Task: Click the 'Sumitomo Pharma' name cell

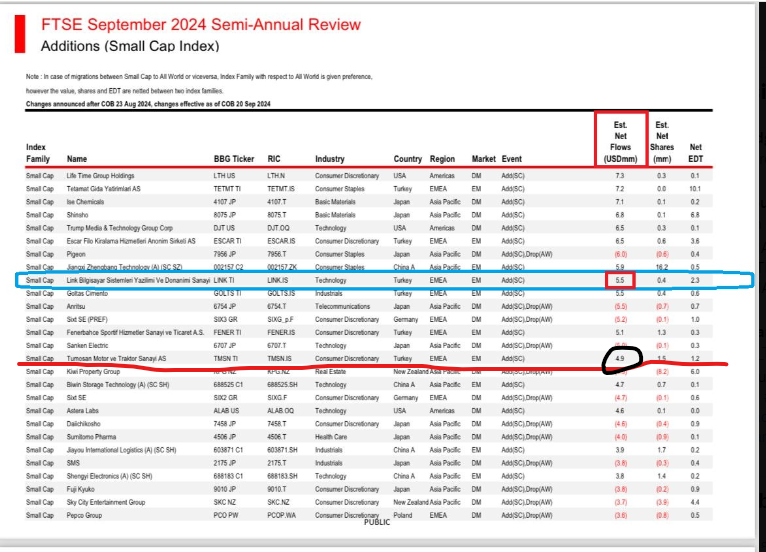Action: [91, 437]
